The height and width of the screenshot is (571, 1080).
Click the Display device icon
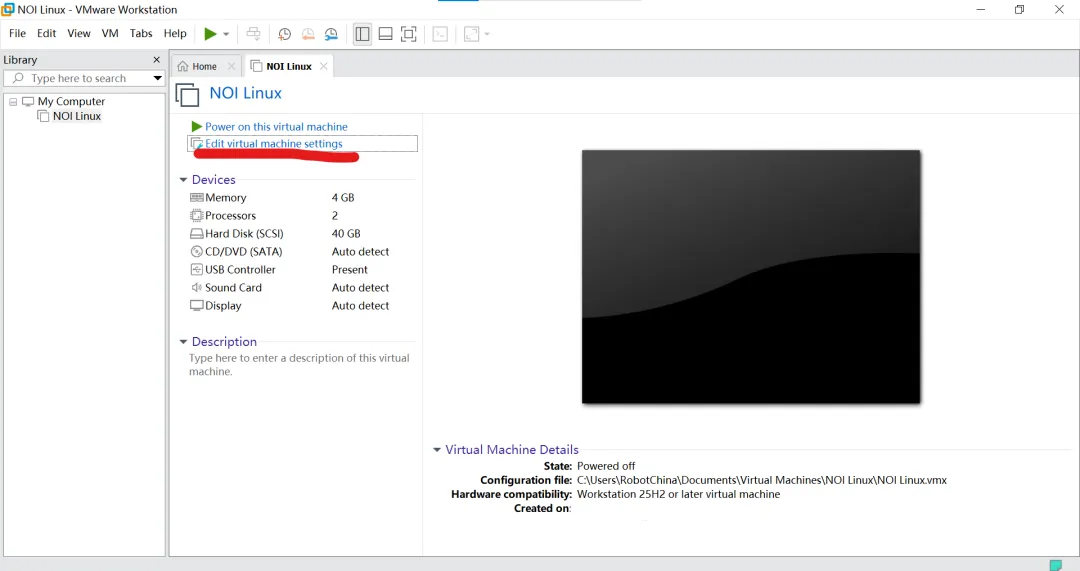click(196, 305)
